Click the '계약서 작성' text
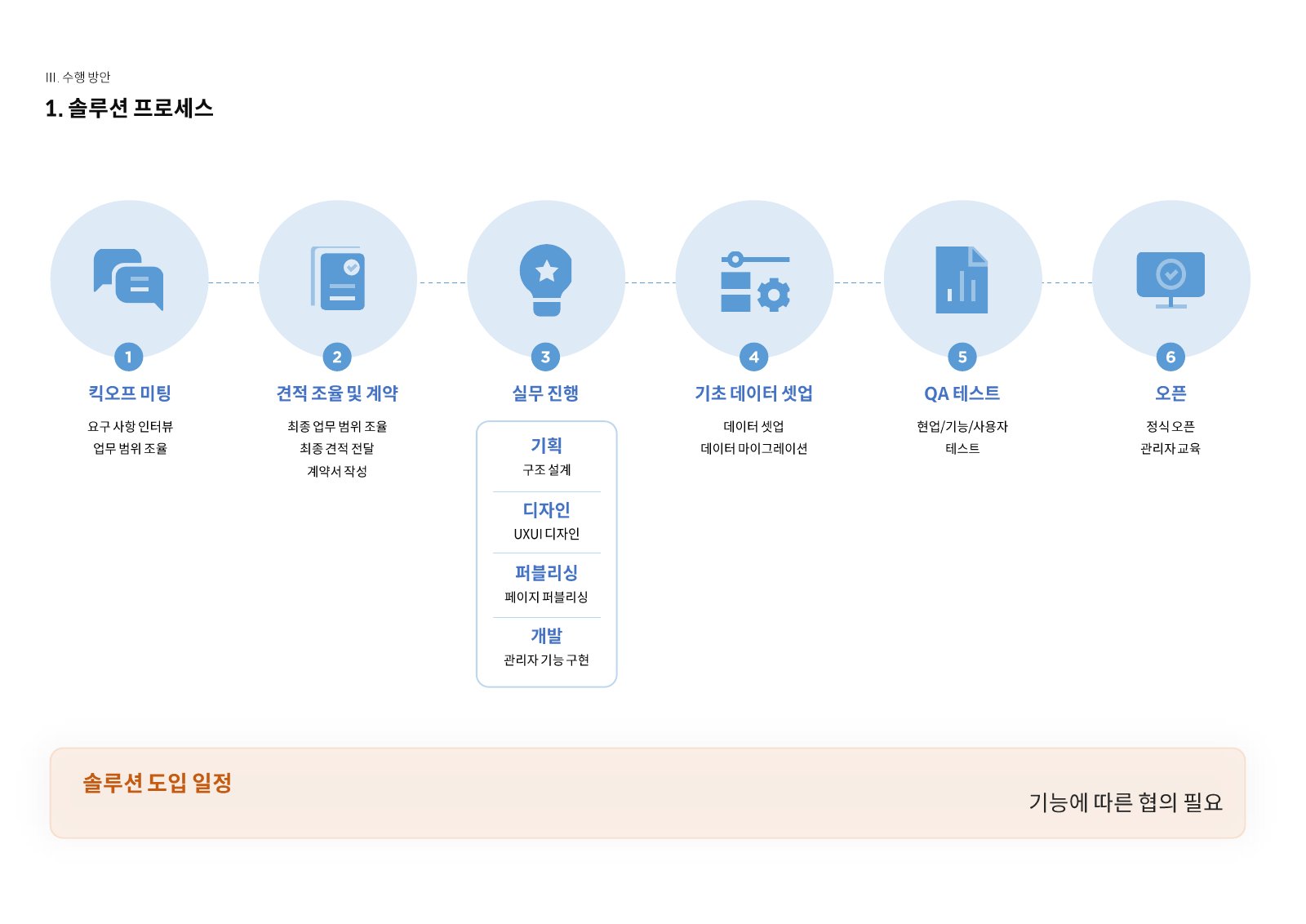Image resolution: width=1306 pixels, height=924 pixels. (x=337, y=472)
